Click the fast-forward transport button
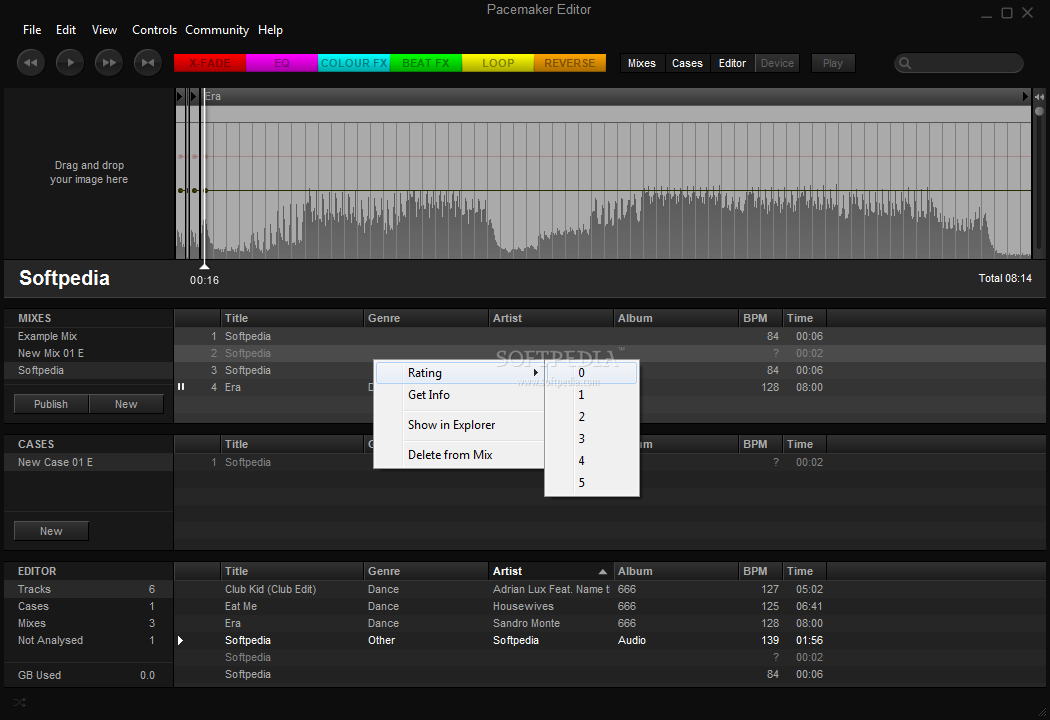Viewport: 1050px width, 720px height. point(108,63)
